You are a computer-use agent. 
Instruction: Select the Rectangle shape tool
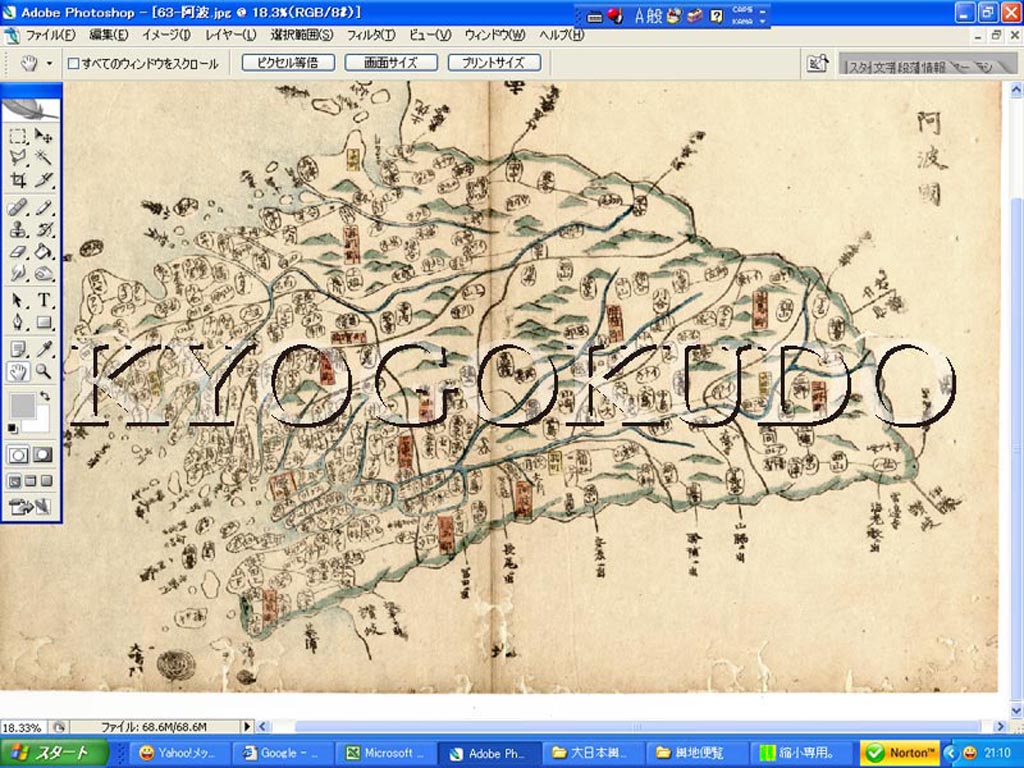tap(43, 322)
